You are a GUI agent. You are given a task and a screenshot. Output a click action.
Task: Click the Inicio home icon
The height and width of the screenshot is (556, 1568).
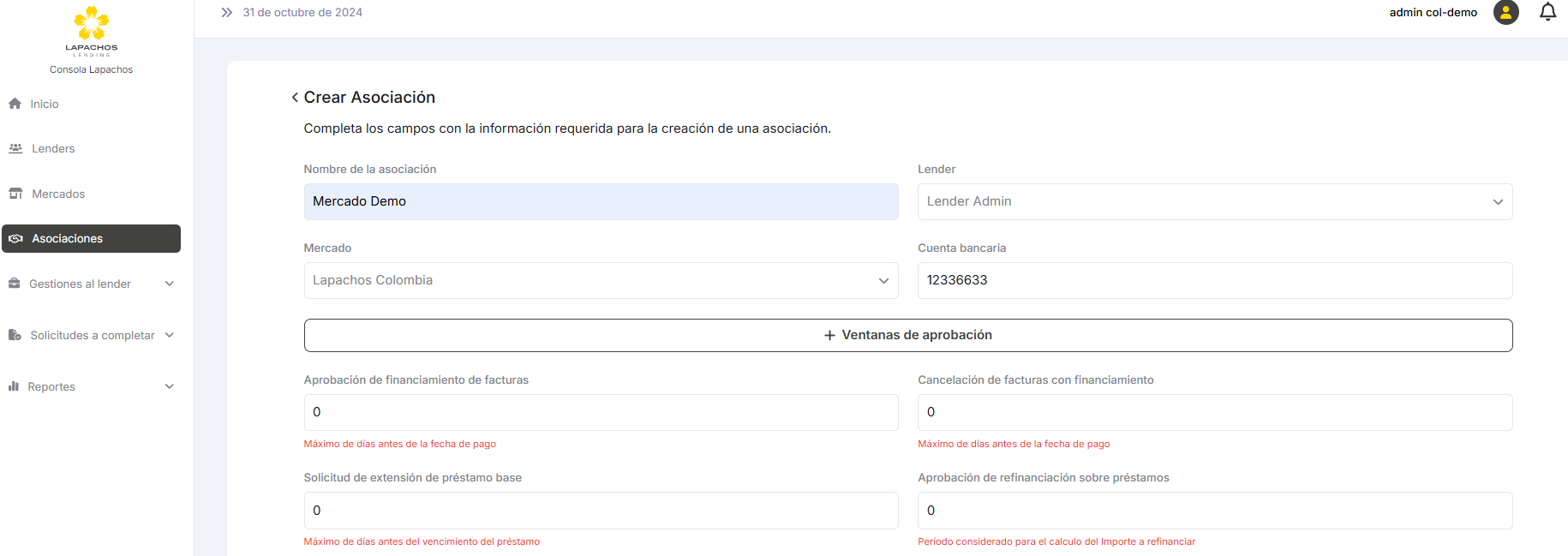click(15, 104)
